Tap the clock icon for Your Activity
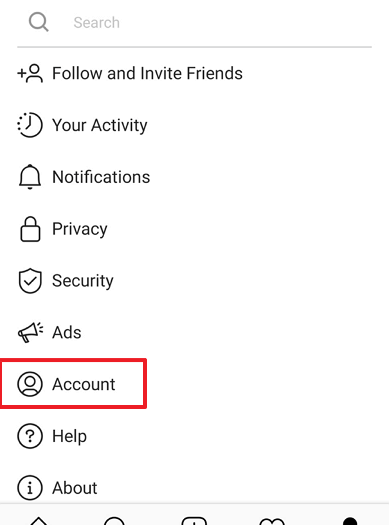 coord(30,125)
